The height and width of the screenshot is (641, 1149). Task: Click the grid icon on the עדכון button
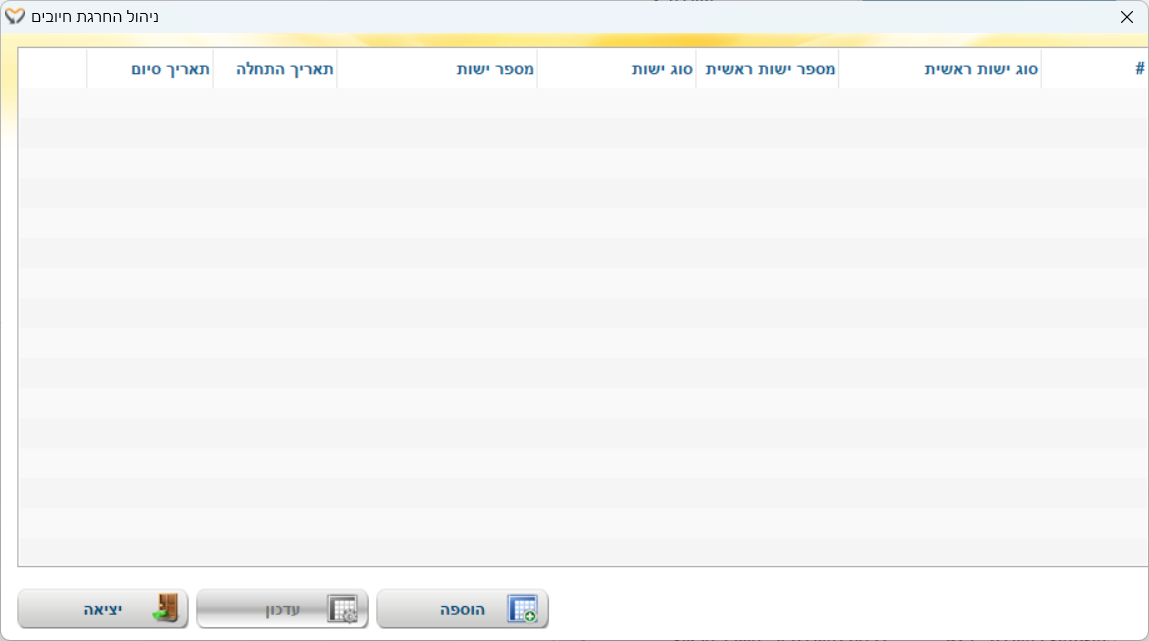tap(343, 609)
